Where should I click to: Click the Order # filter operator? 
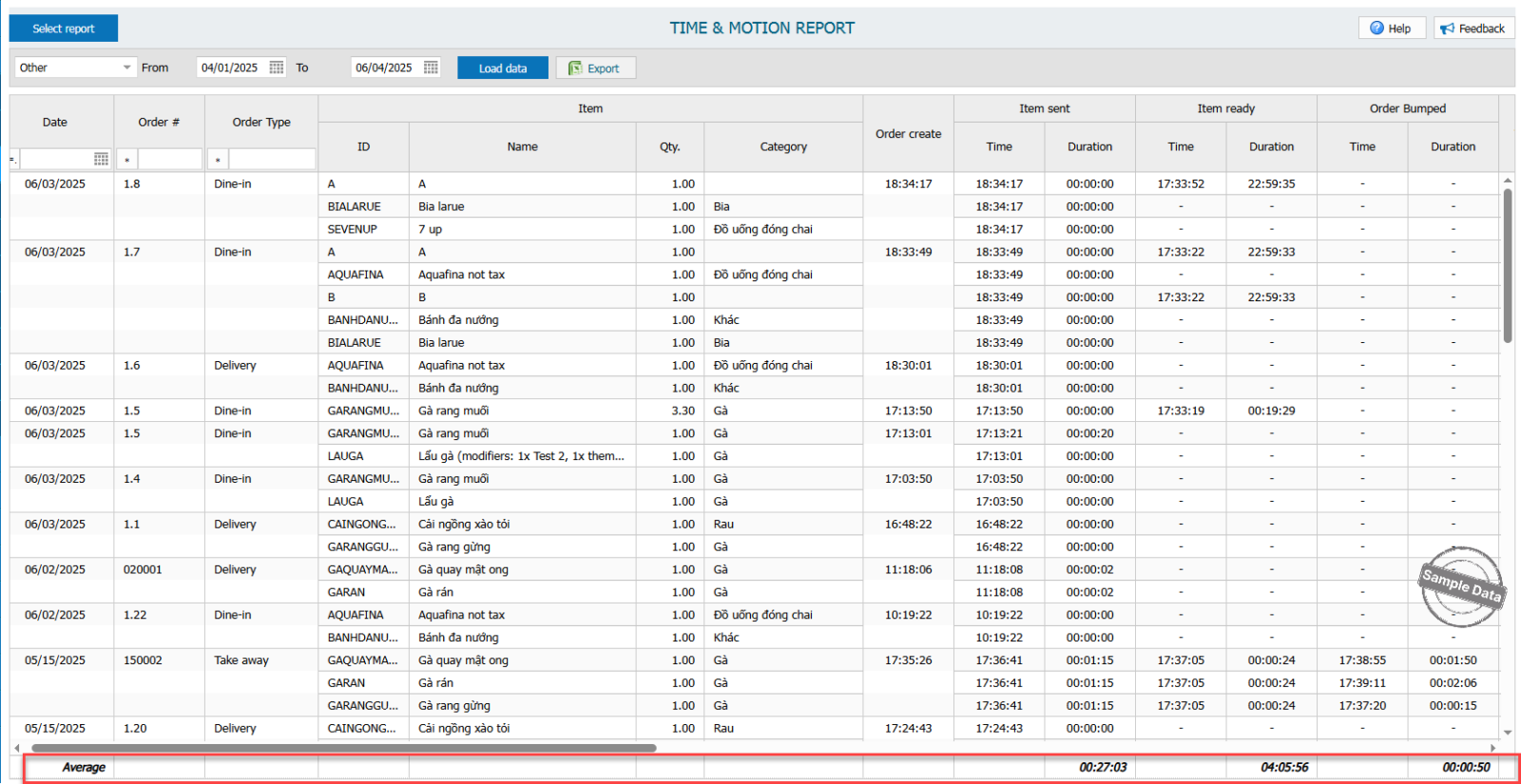(x=126, y=160)
